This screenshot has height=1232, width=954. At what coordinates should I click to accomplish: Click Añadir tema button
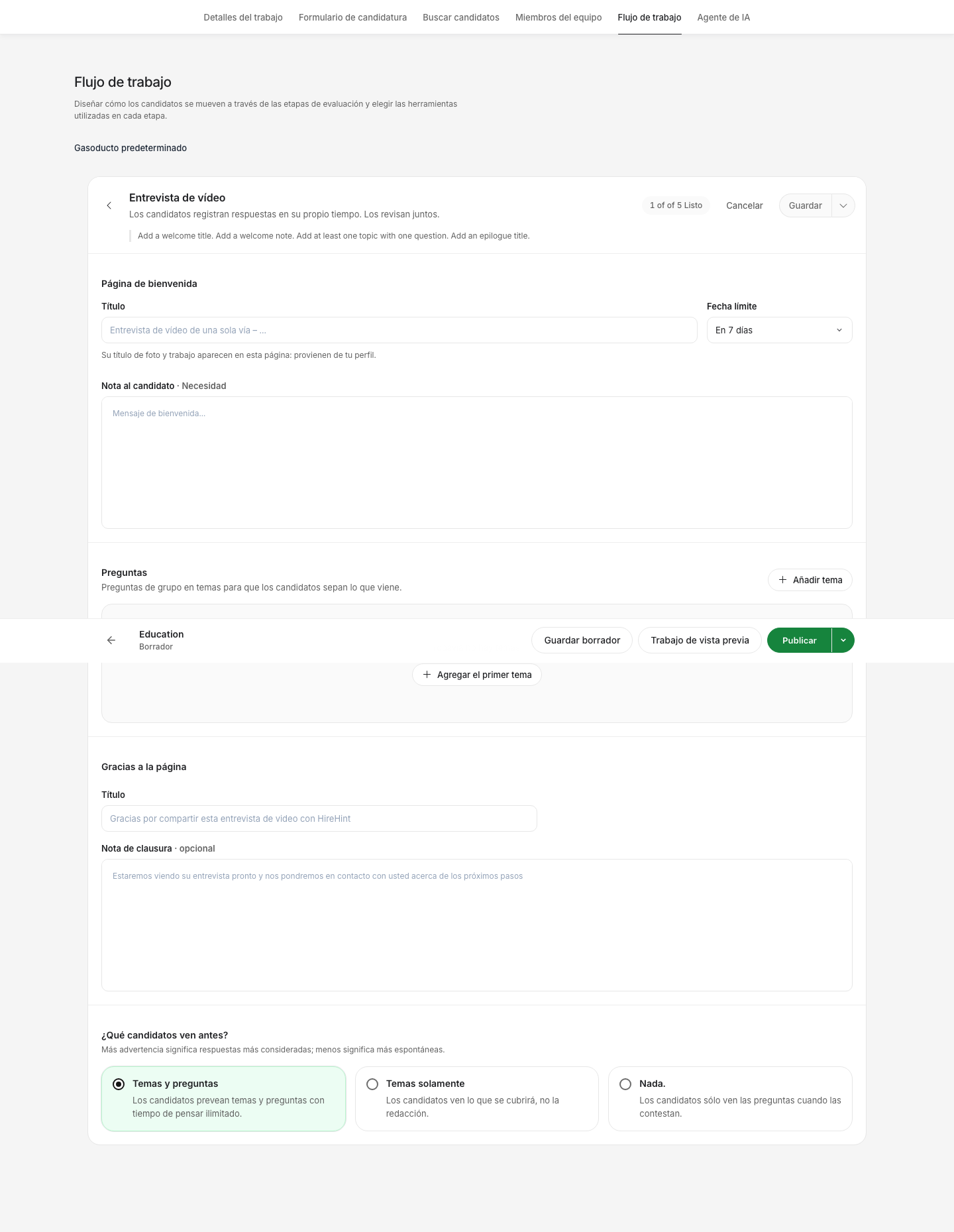pyautogui.click(x=810, y=580)
